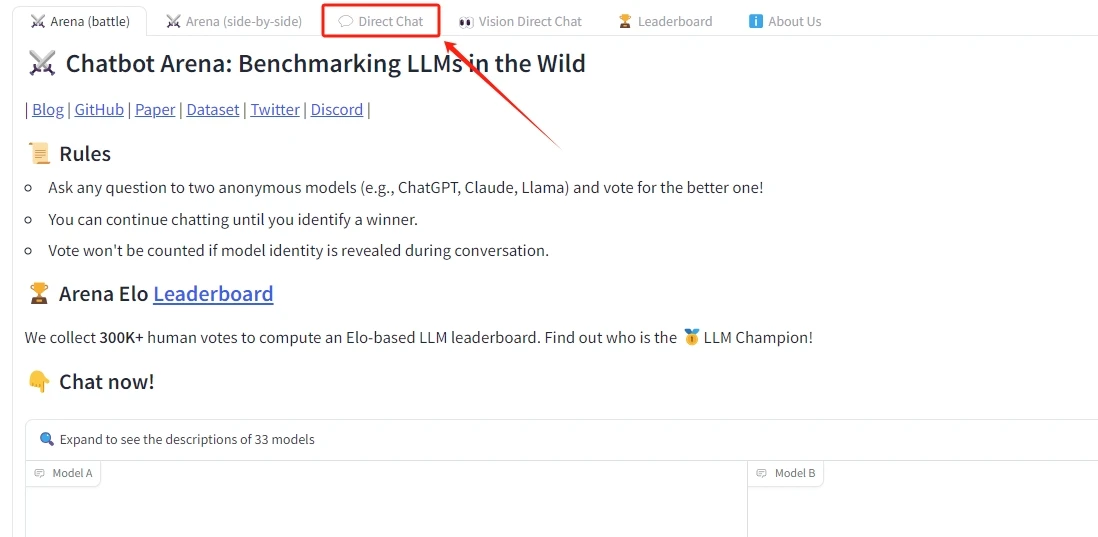Select the Vision Direct Chat tab
This screenshot has height=537, width=1098.
click(x=520, y=22)
